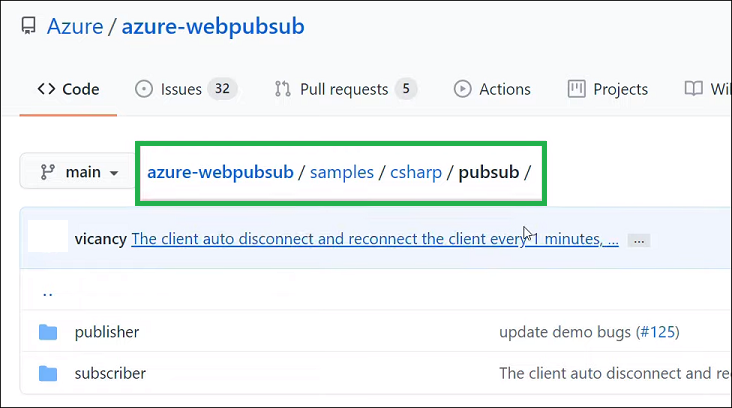The image size is (732, 408).
Task: Open the azure-webpubsub repository title link
Action: (213, 26)
